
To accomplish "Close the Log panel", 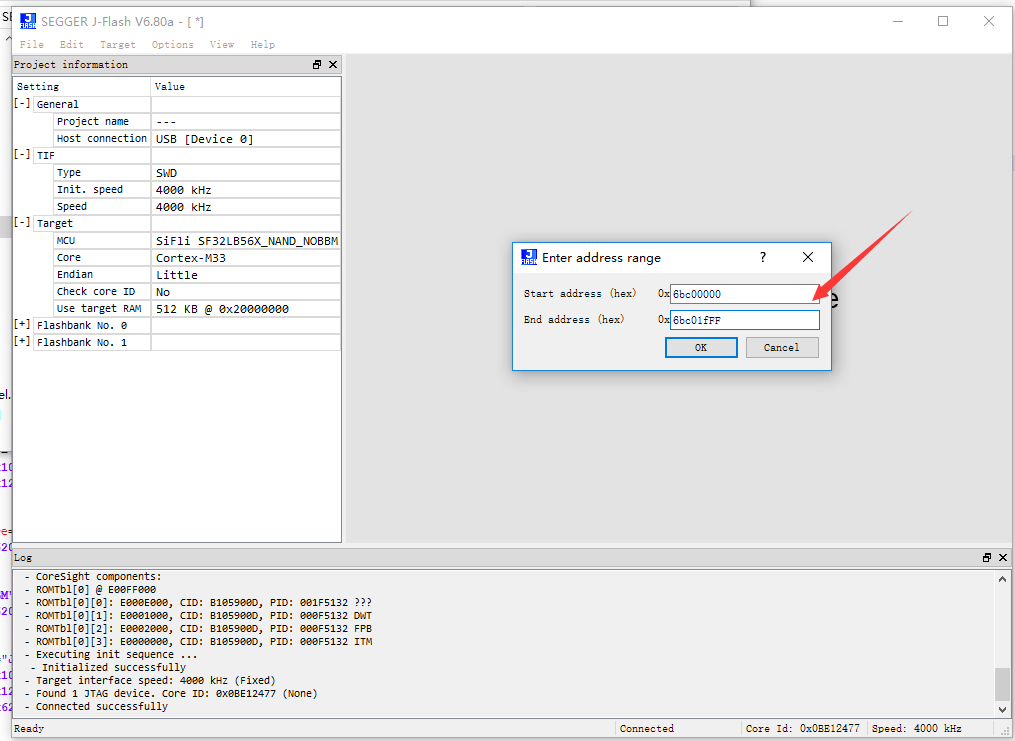I will 1003,557.
